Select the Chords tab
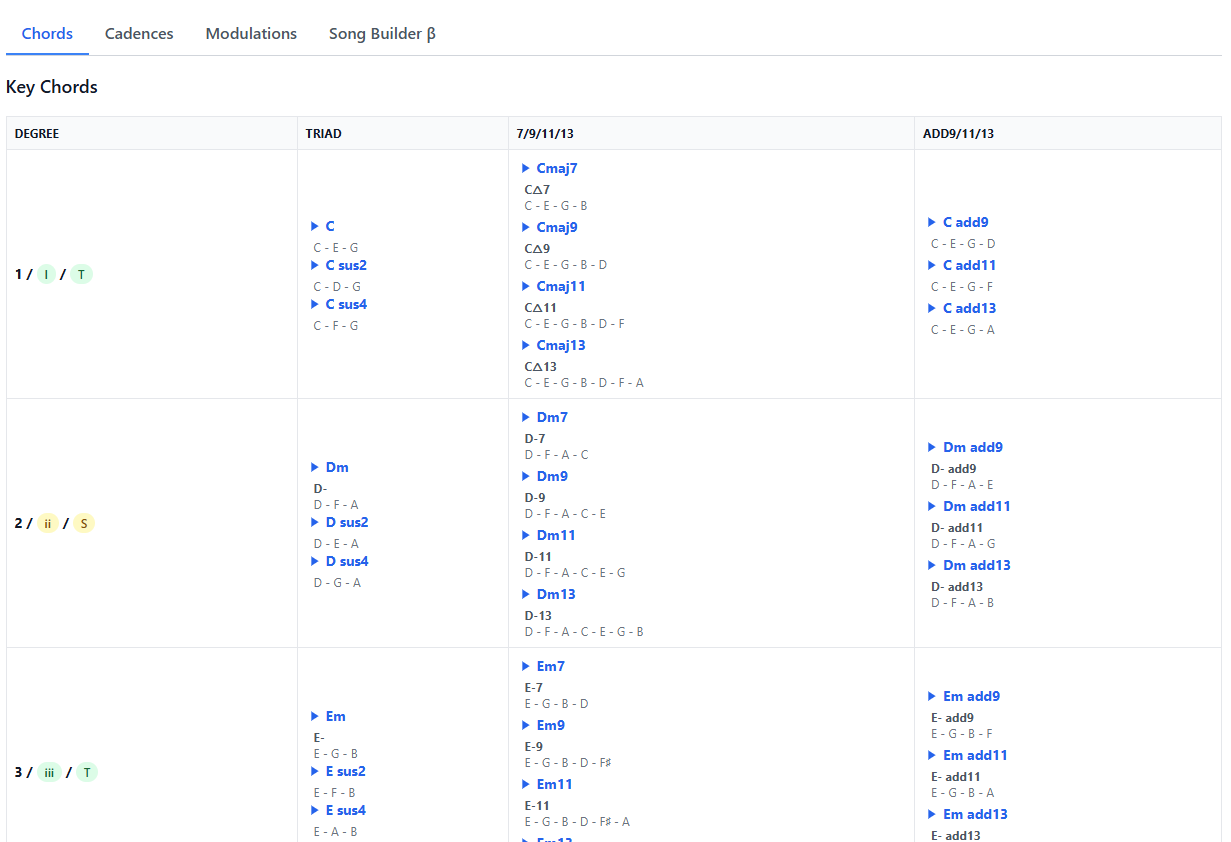The width and height of the screenshot is (1231, 842). [x=47, y=34]
